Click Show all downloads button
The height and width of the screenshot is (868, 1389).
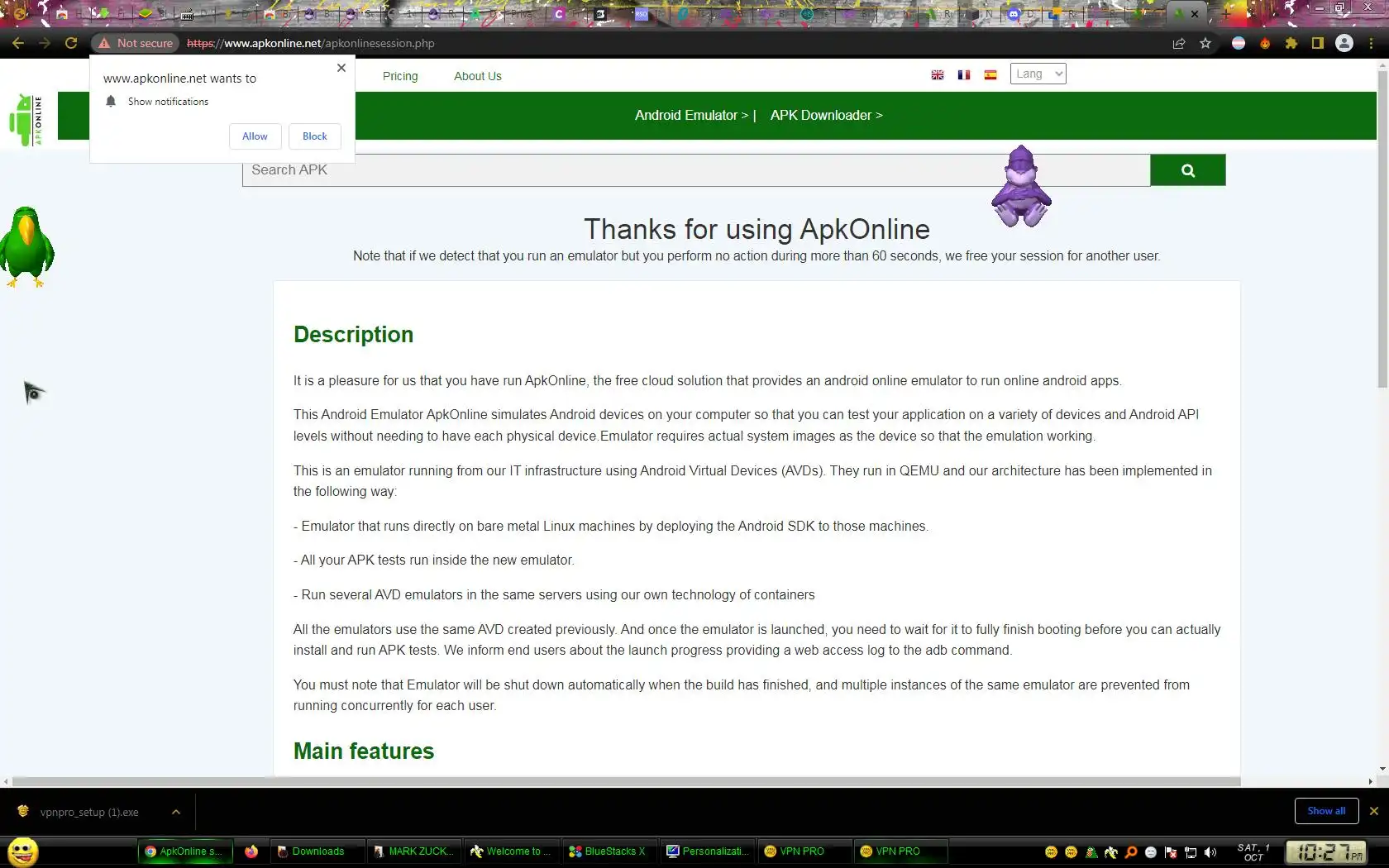1326,811
